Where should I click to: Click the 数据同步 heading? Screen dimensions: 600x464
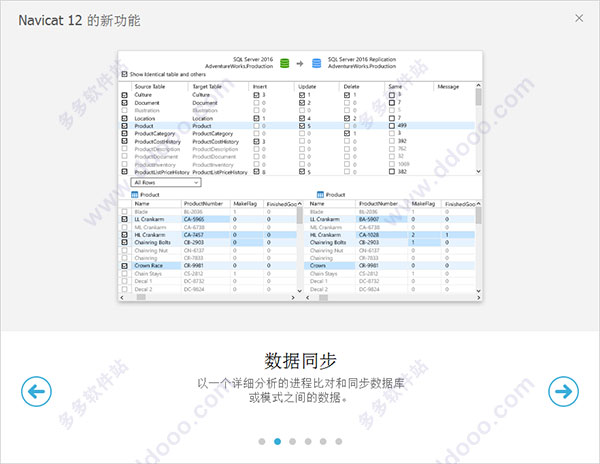point(300,361)
